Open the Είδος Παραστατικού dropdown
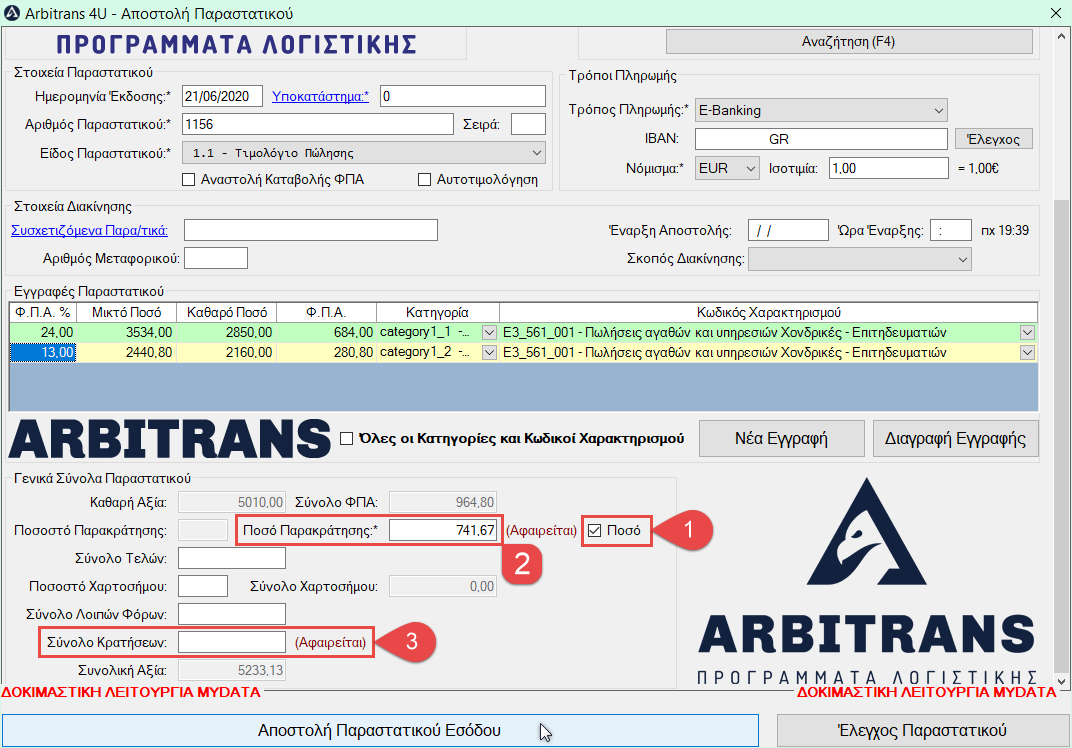1072x748 pixels. 364,153
